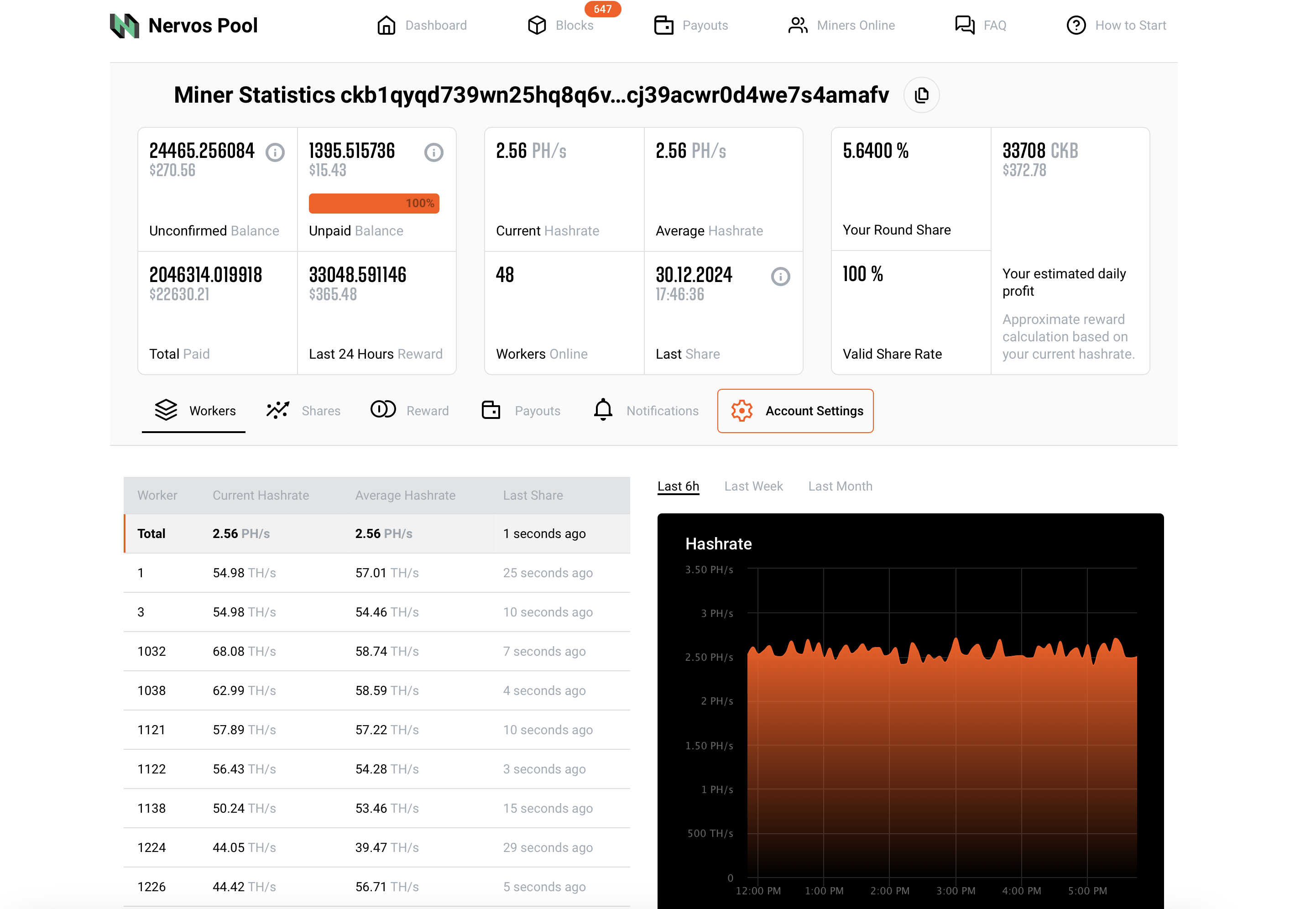The width and height of the screenshot is (1316, 909).
Task: Click the Miners Online people icon
Action: click(x=797, y=26)
